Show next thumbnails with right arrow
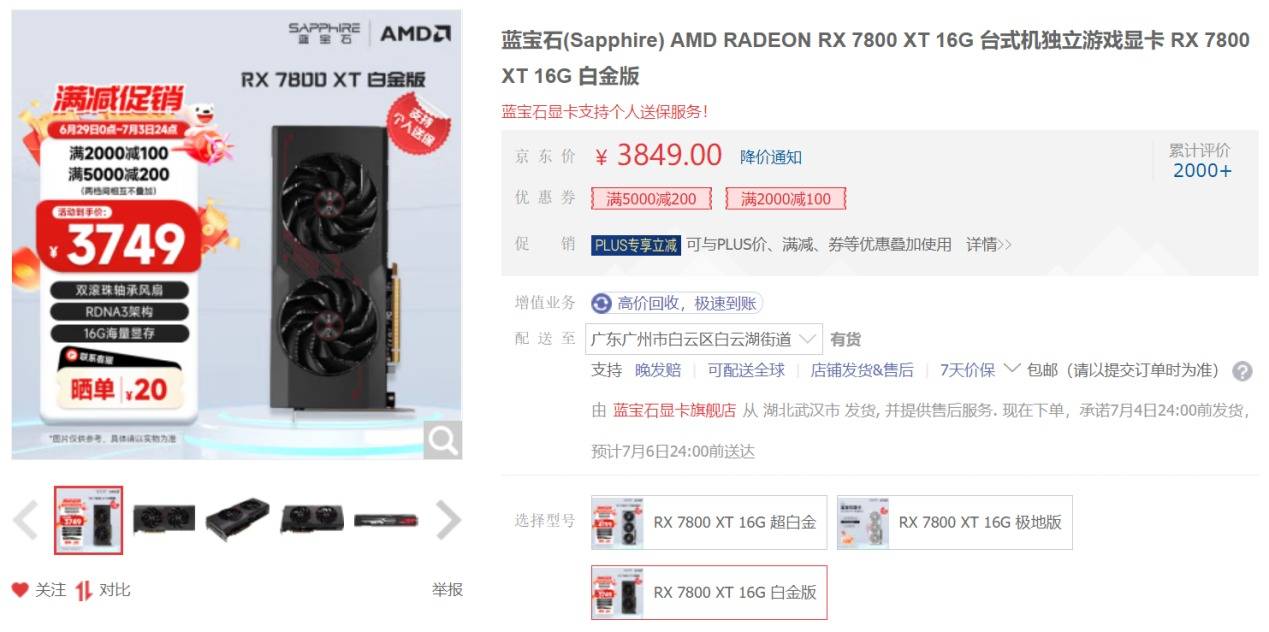The height and width of the screenshot is (632, 1269). click(x=449, y=520)
